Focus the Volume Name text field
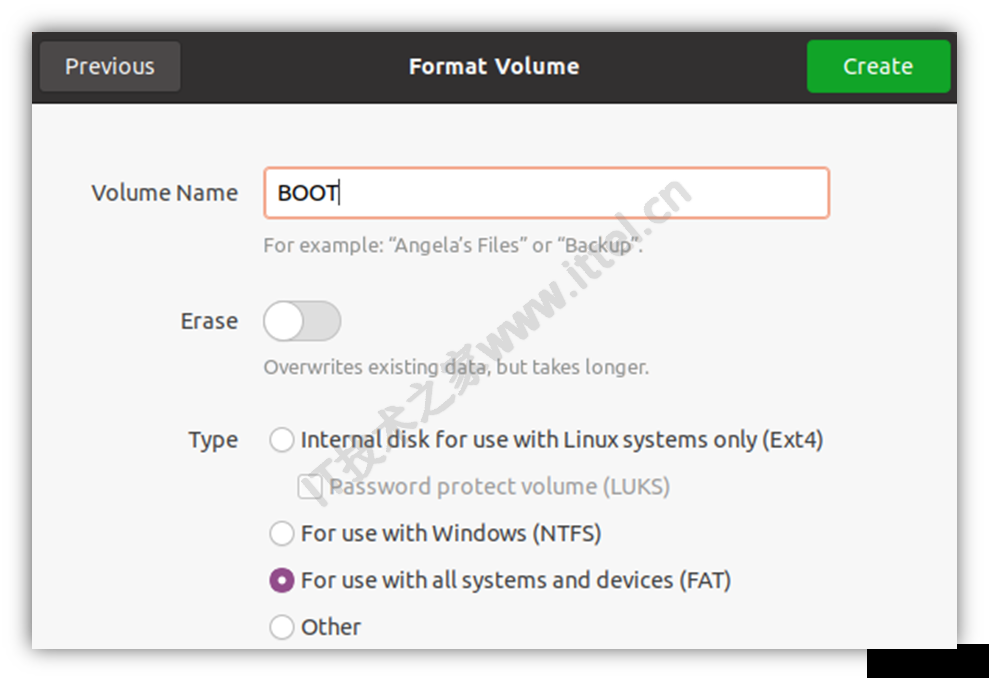989x681 pixels. 546,193
